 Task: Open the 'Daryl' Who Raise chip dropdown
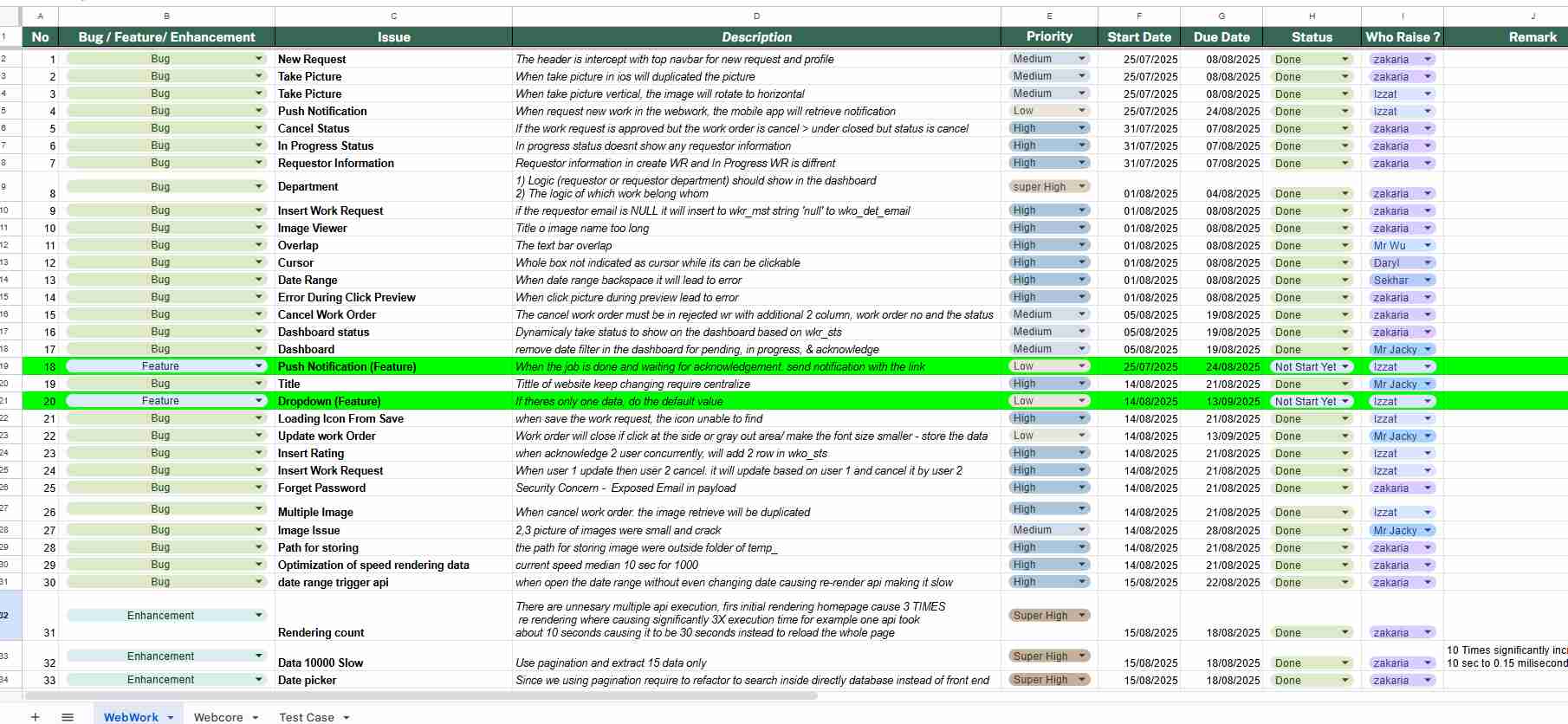[x=1428, y=263]
